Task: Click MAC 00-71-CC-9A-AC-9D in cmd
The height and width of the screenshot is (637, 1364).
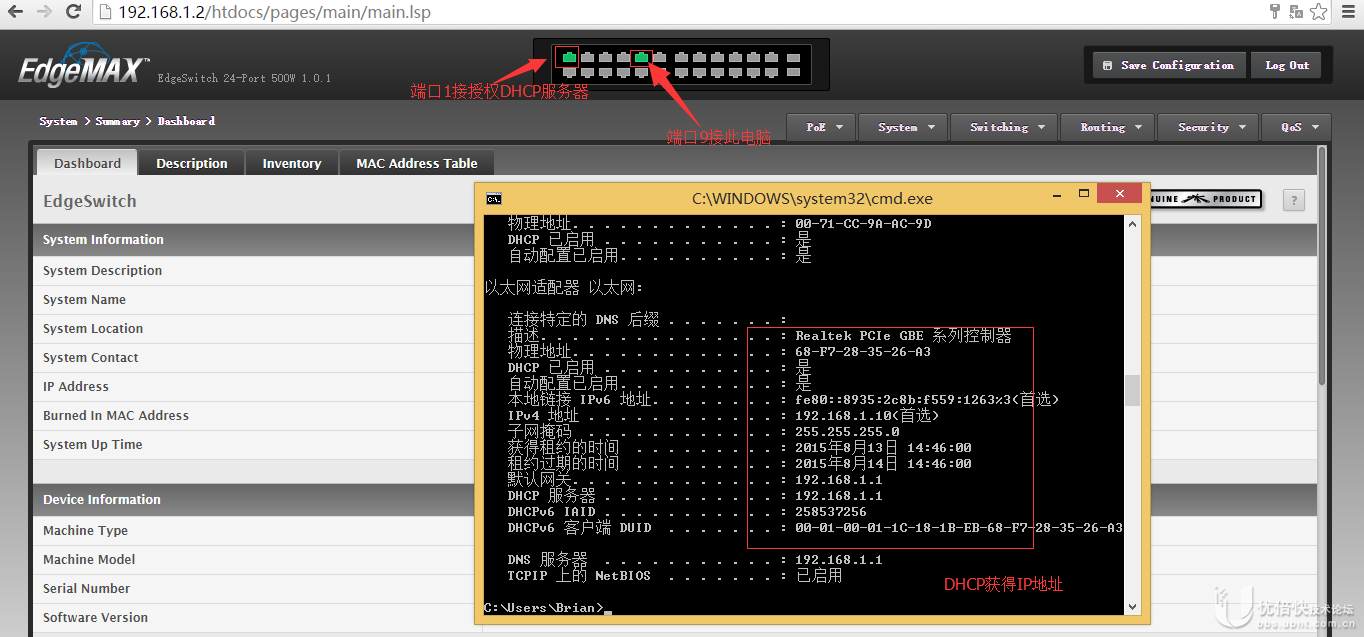Action: tap(863, 223)
